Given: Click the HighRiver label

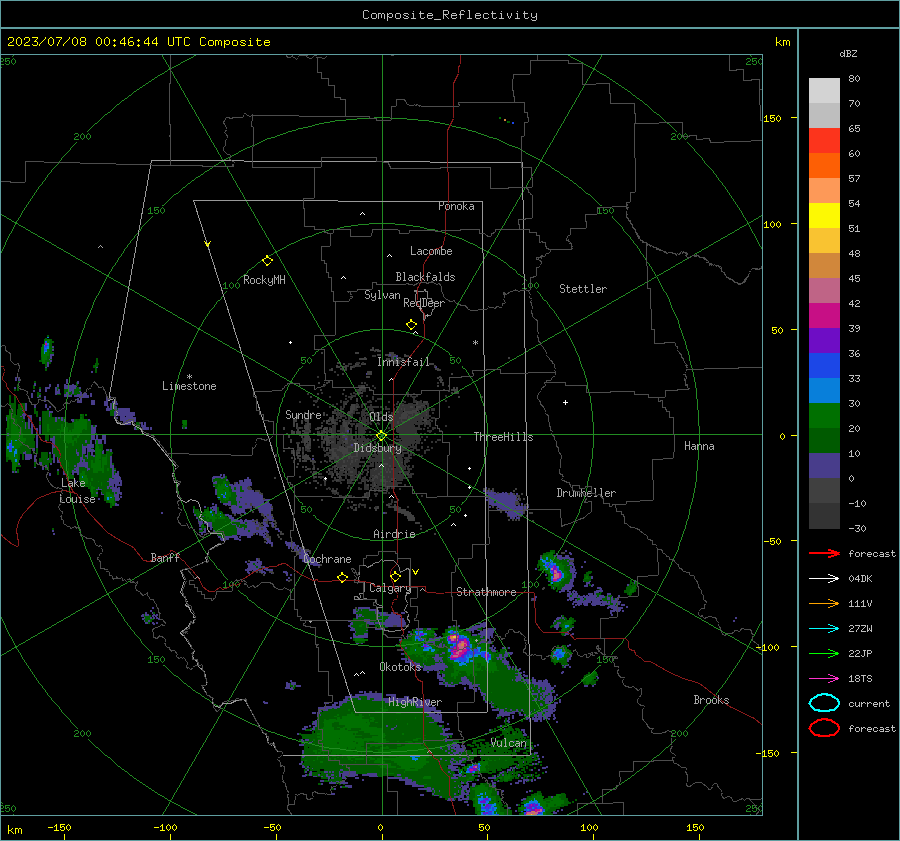Looking at the screenshot, I should point(415,702).
